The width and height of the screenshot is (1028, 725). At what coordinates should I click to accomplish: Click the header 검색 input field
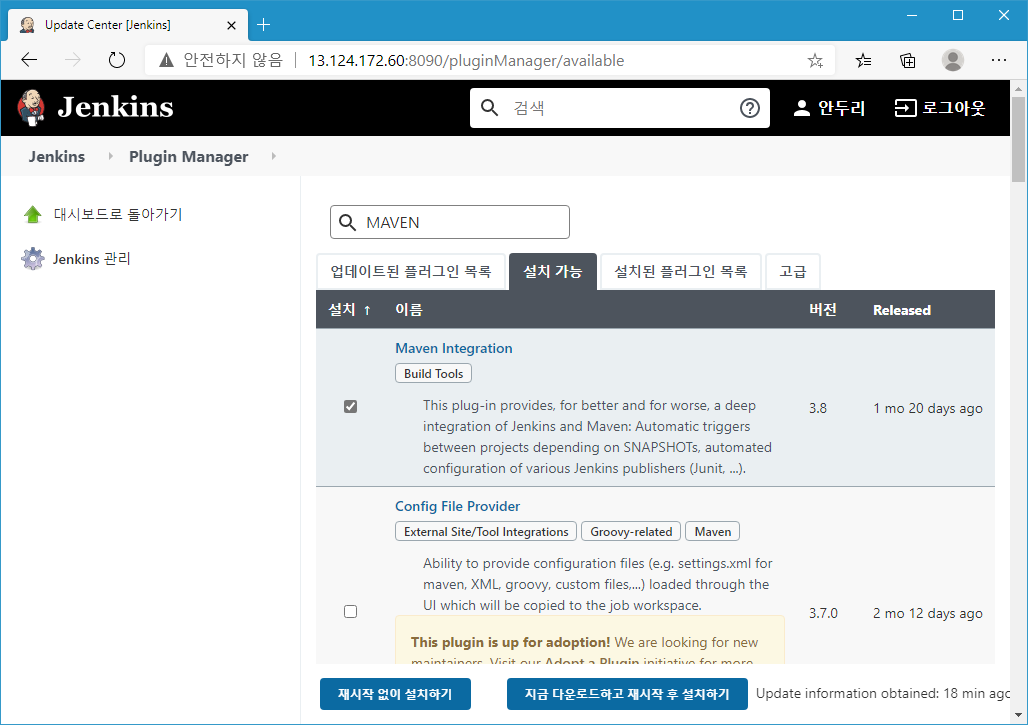pos(620,108)
